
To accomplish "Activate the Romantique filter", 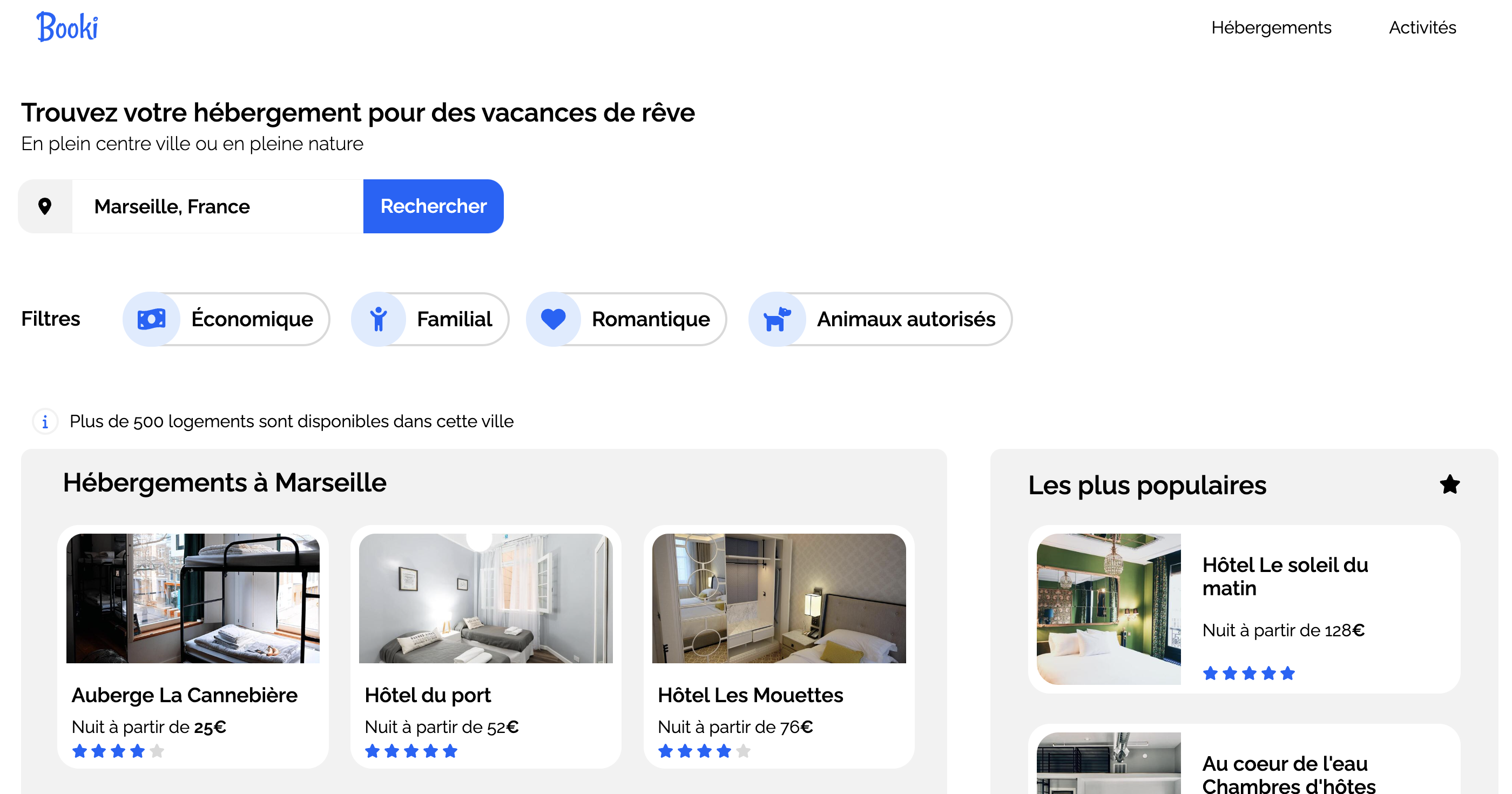I will [650, 319].
